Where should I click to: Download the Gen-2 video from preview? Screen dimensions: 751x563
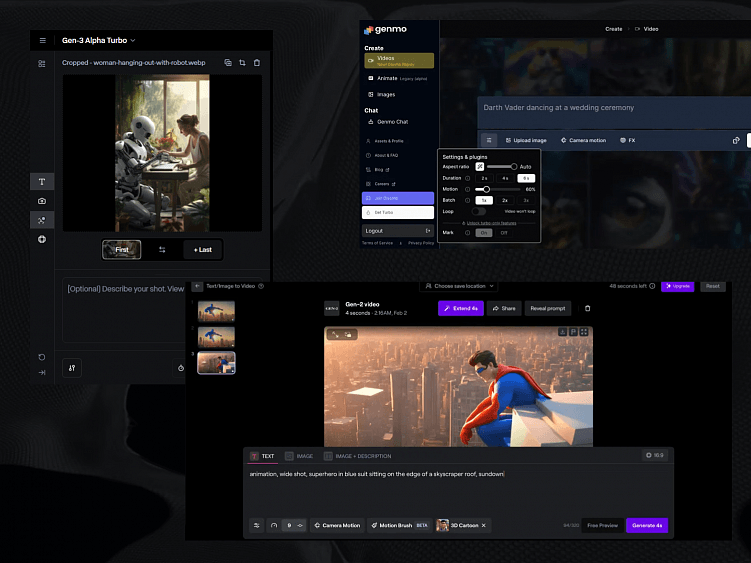coord(563,332)
